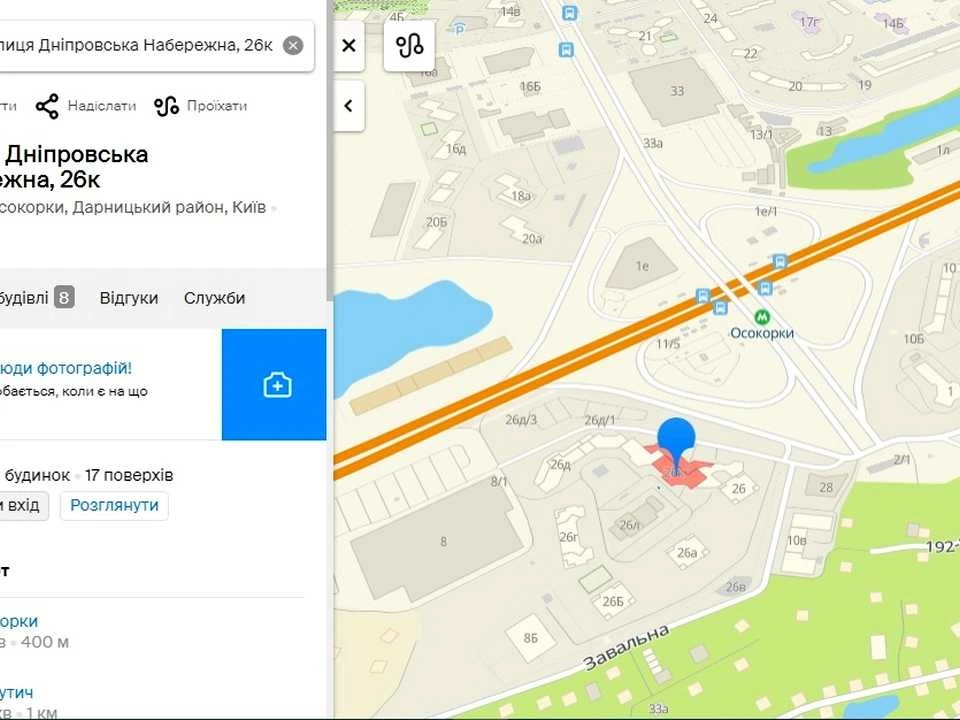
Task: Click the building labeled 8/1
Action: [499, 481]
